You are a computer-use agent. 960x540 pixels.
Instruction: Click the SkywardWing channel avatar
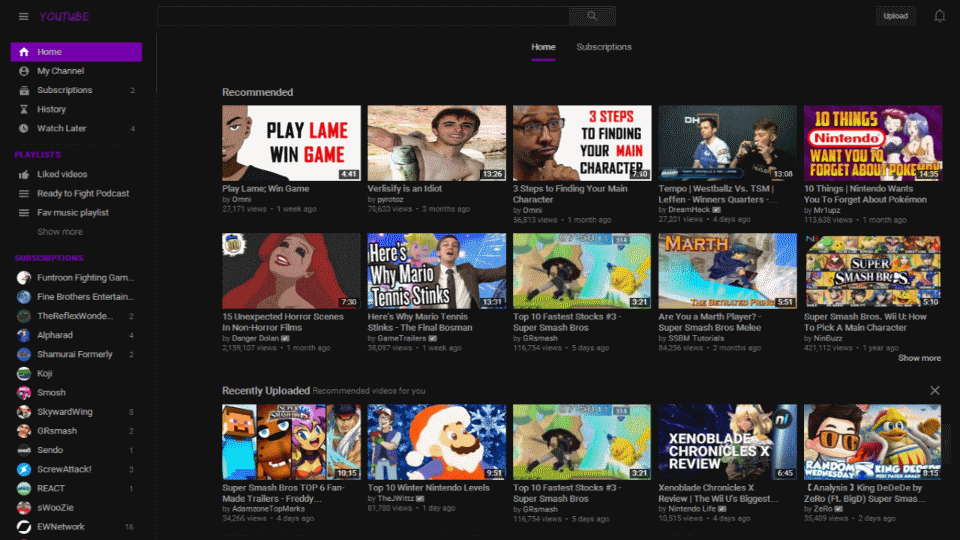[x=24, y=412]
